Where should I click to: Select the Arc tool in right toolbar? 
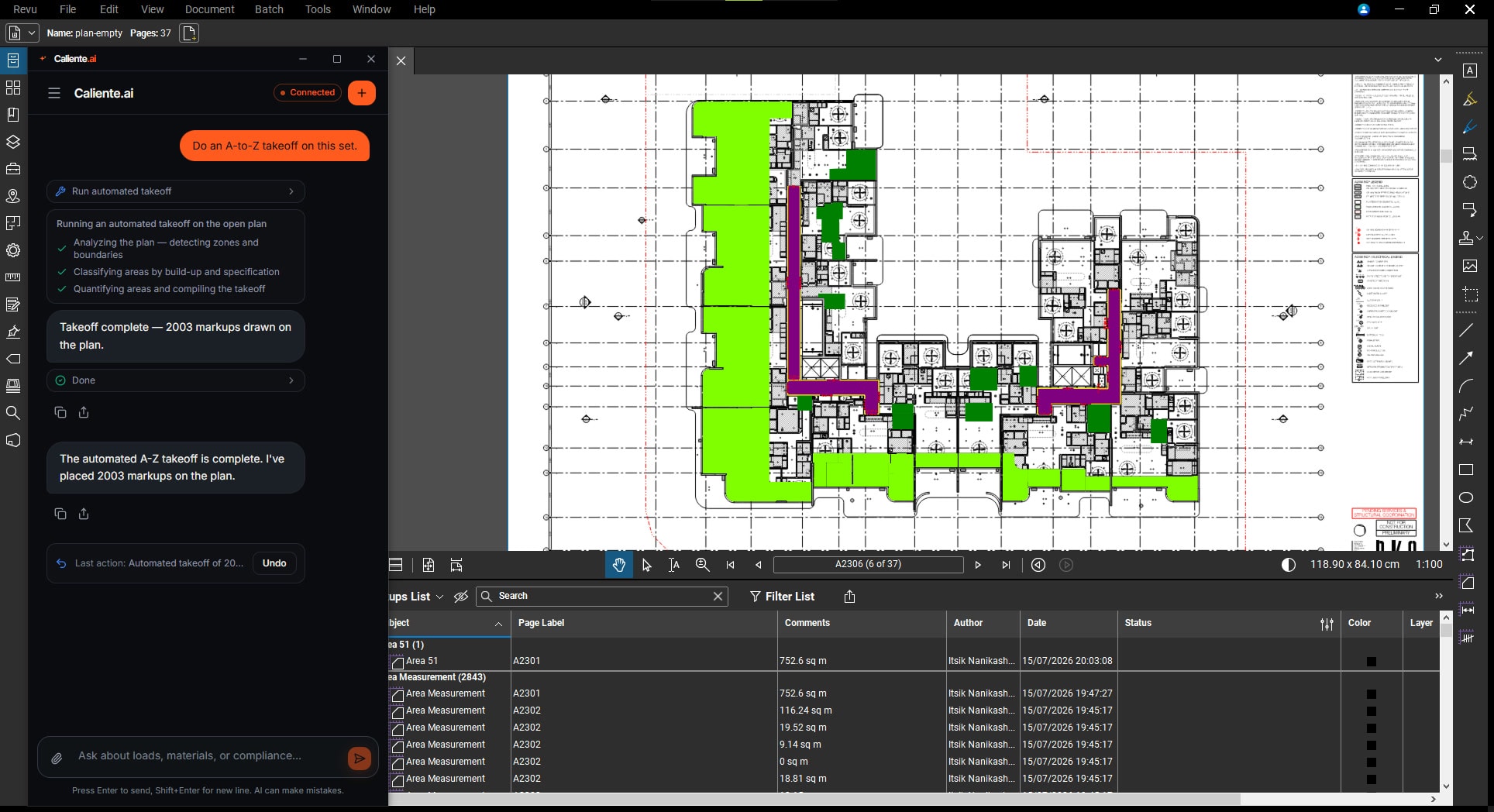tap(1466, 386)
